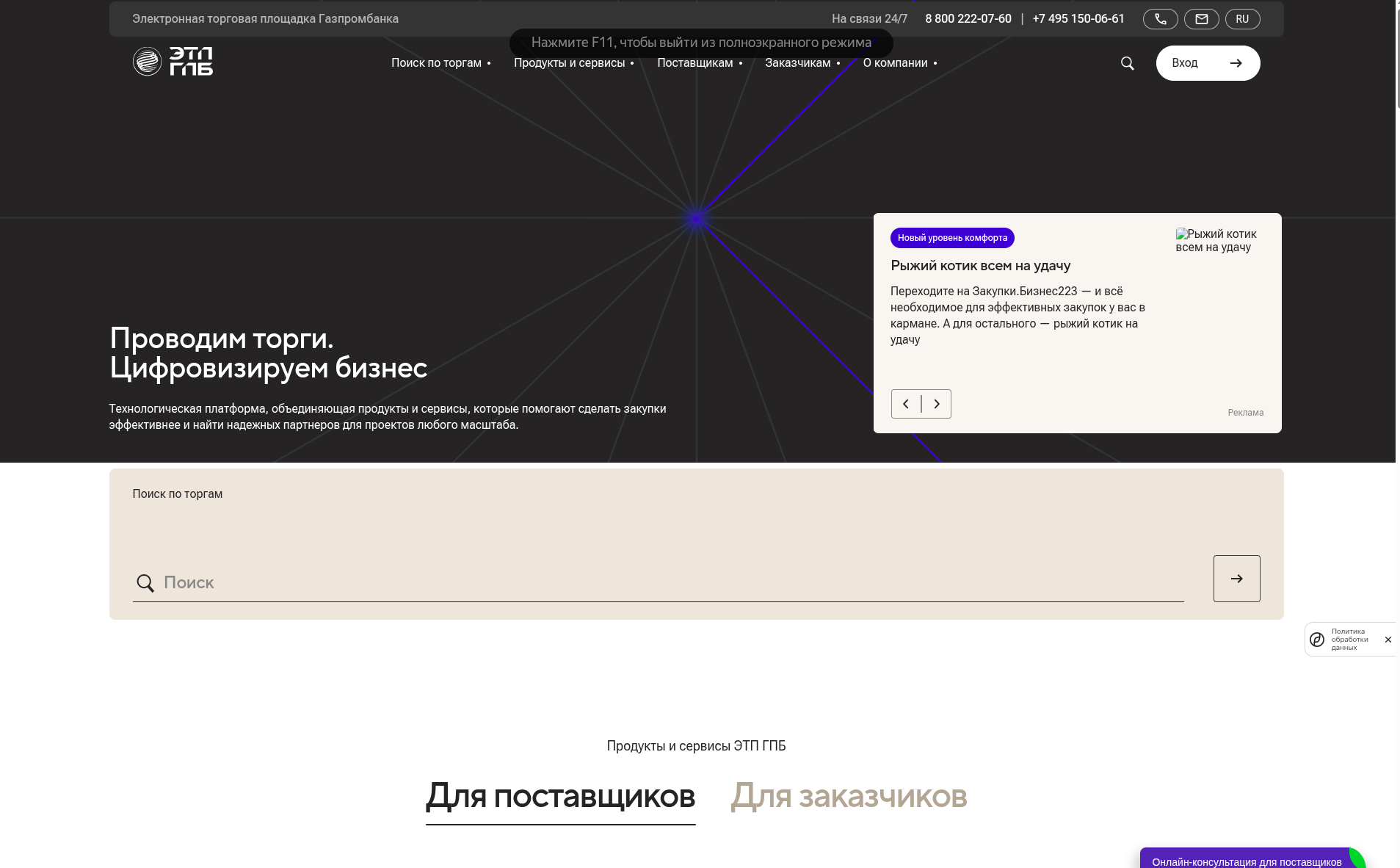Close the Политика обработки данных popup
The image size is (1400, 868).
tap(1388, 640)
